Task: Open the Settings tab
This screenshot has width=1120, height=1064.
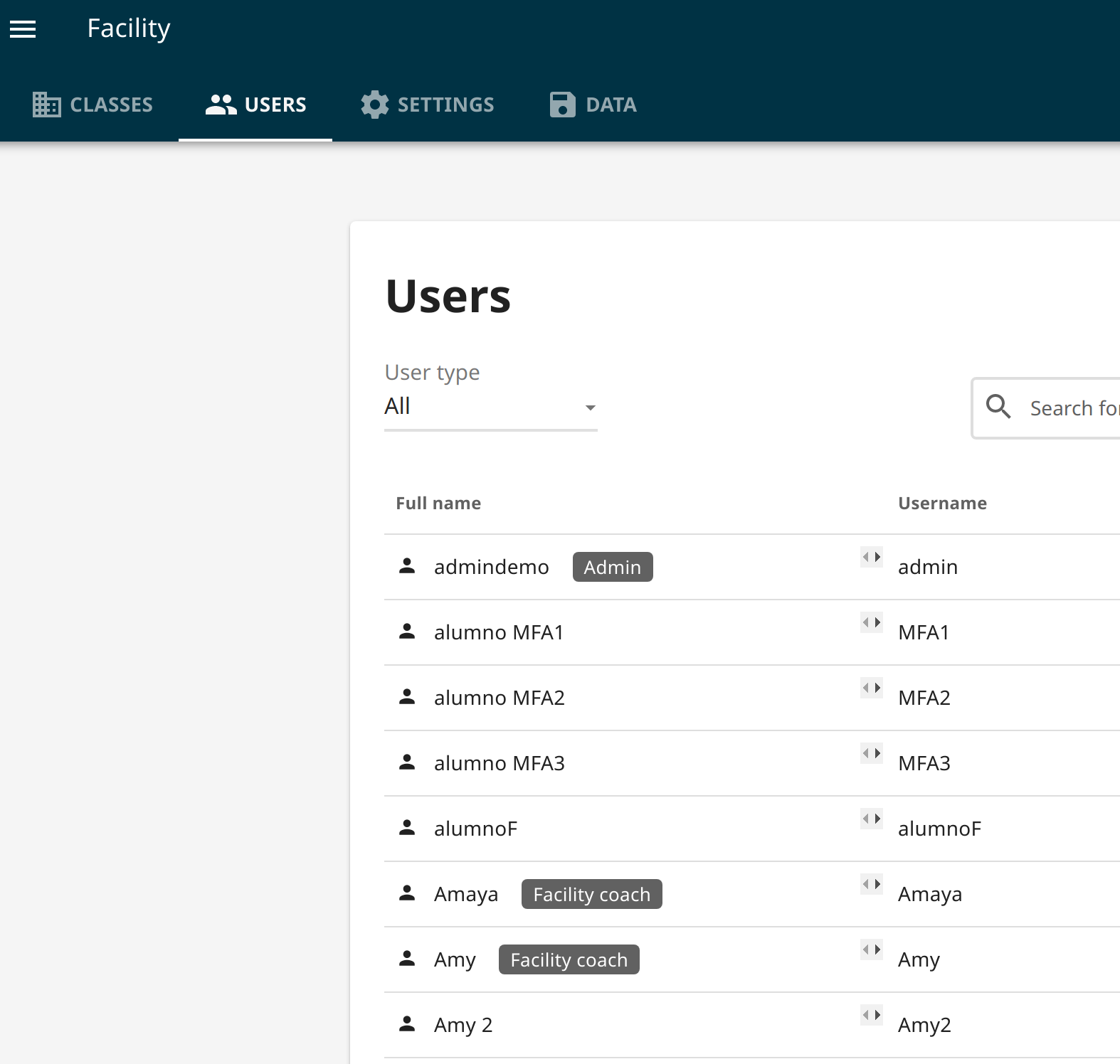Action: [427, 105]
